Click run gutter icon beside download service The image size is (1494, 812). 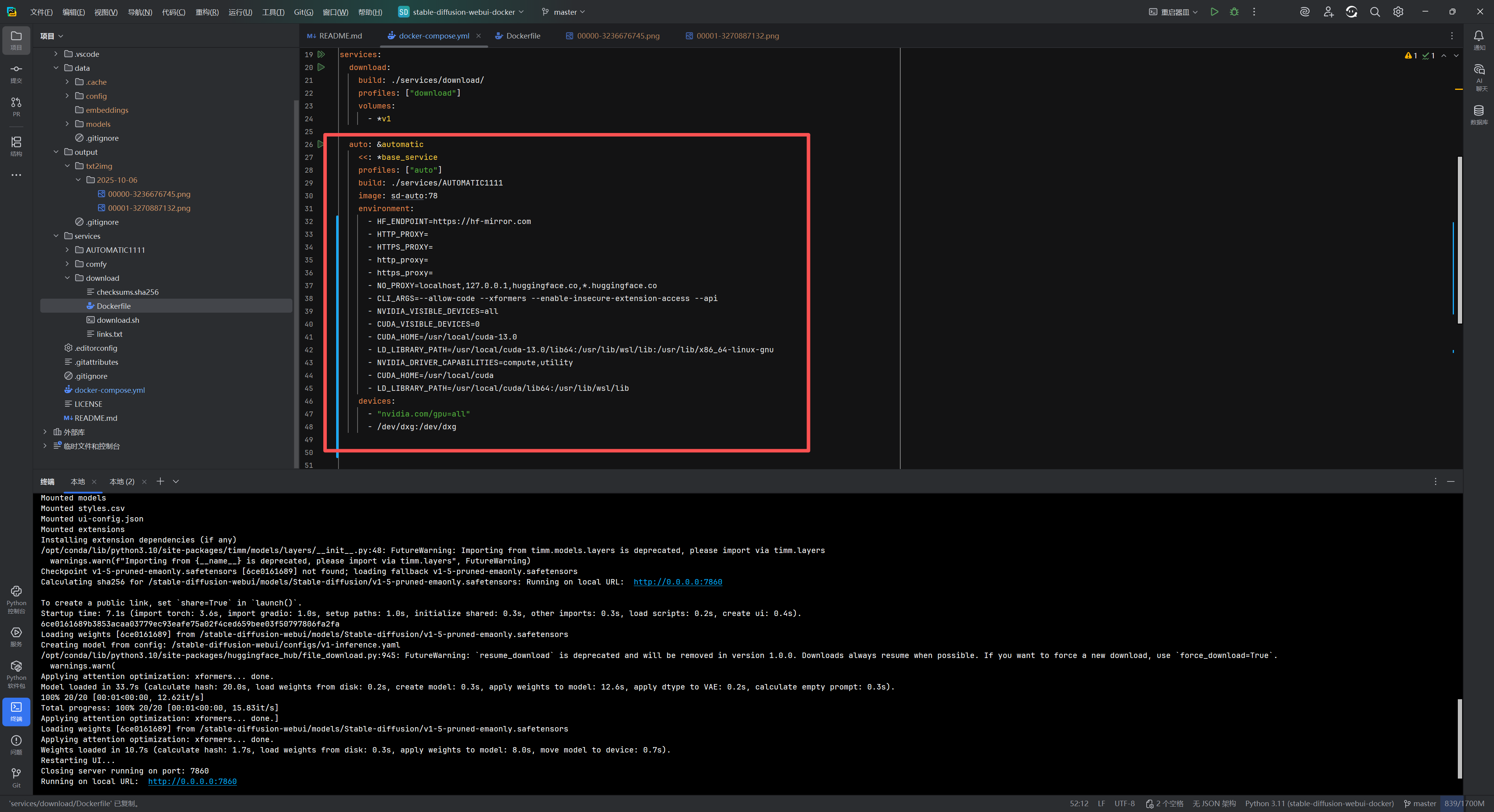tap(321, 67)
